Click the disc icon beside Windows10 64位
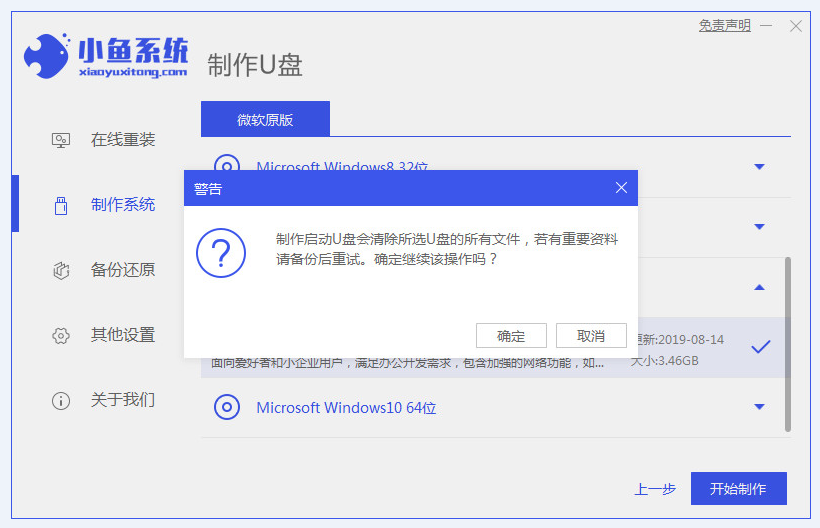This screenshot has width=820, height=528. click(x=227, y=407)
